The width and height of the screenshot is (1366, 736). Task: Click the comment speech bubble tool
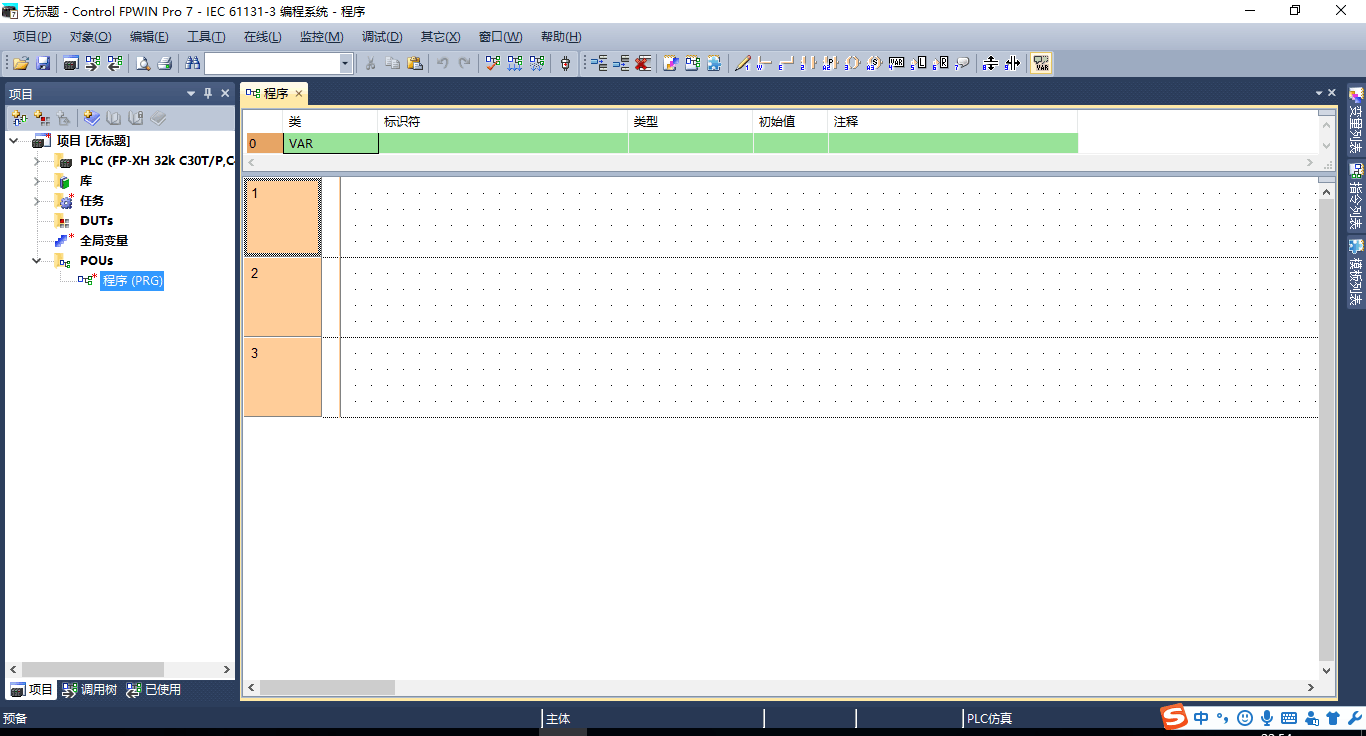tap(961, 63)
